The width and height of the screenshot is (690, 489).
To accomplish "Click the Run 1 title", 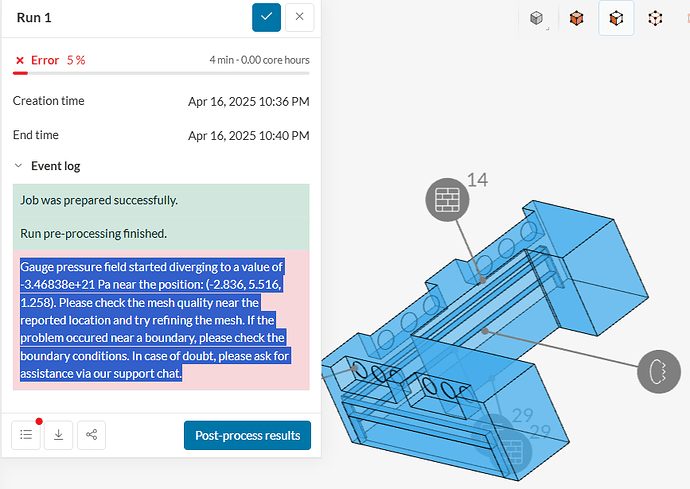I will [34, 18].
